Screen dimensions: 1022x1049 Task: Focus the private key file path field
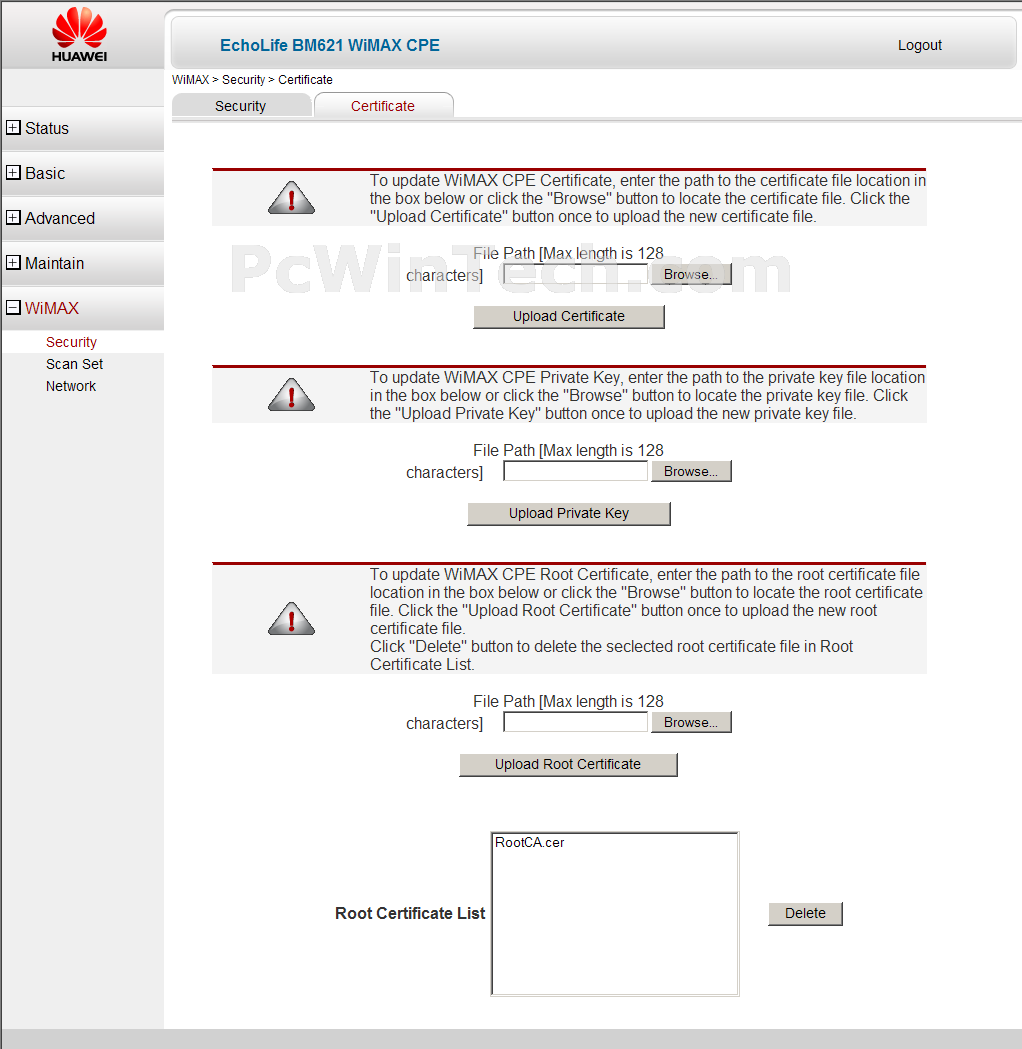tap(575, 471)
